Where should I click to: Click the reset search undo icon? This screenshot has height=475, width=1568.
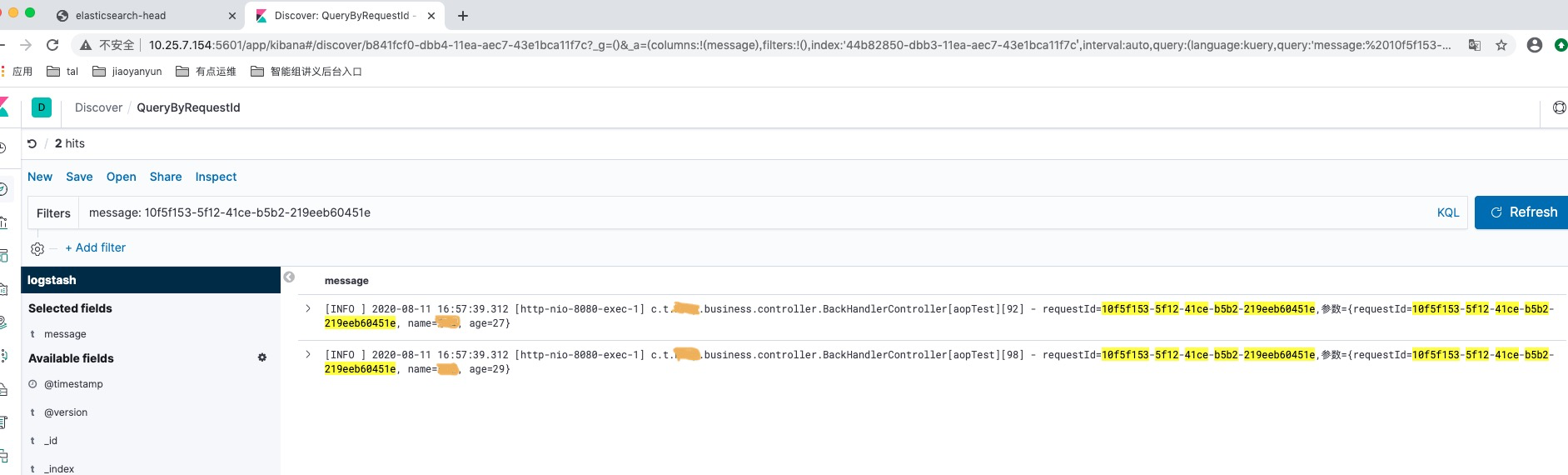click(x=32, y=143)
